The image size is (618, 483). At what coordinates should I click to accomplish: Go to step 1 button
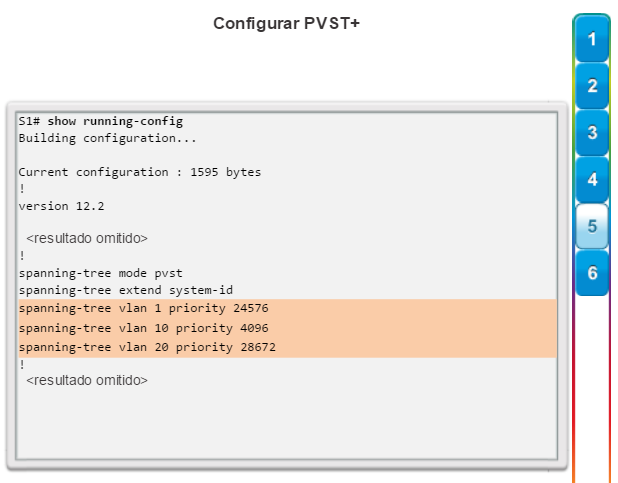(x=592, y=39)
